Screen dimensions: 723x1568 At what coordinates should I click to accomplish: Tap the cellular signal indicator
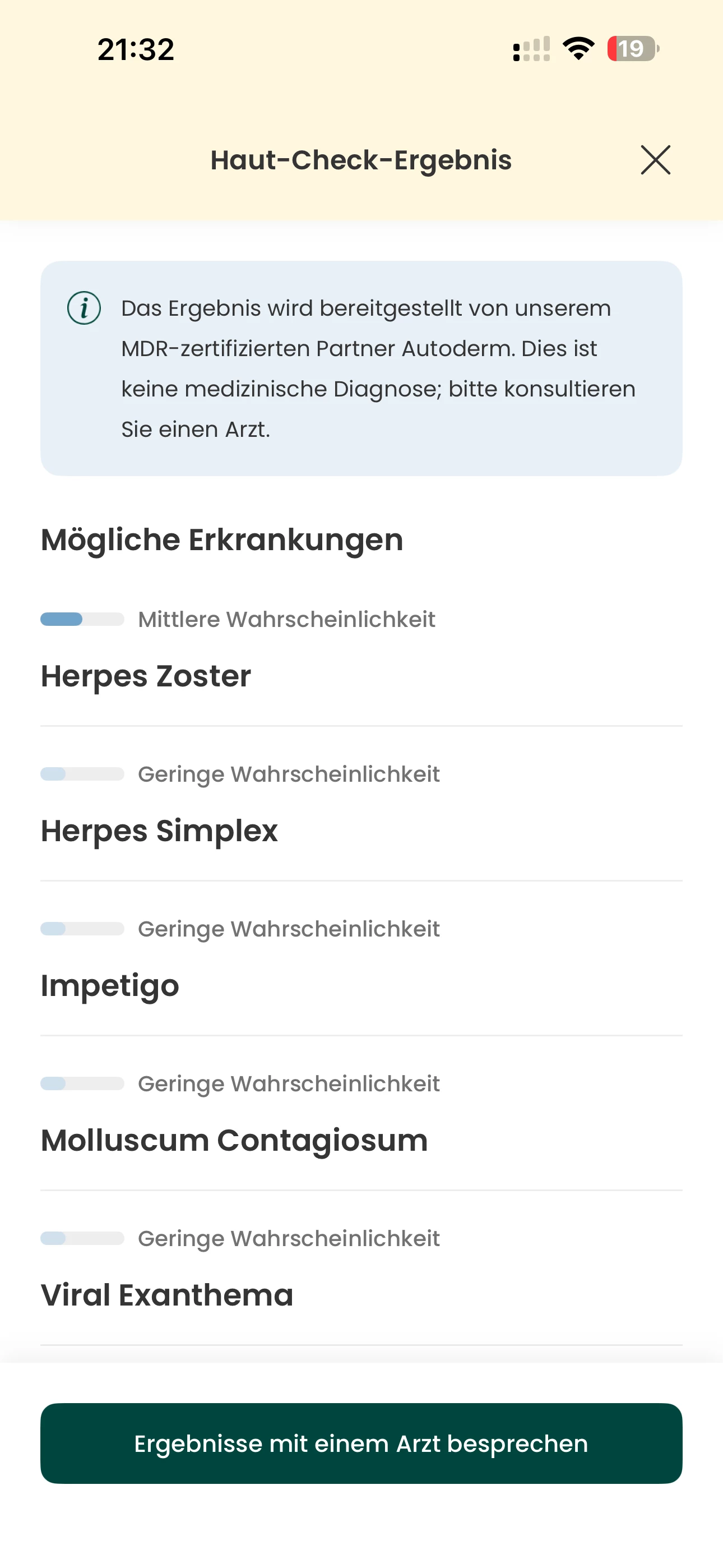tap(531, 49)
